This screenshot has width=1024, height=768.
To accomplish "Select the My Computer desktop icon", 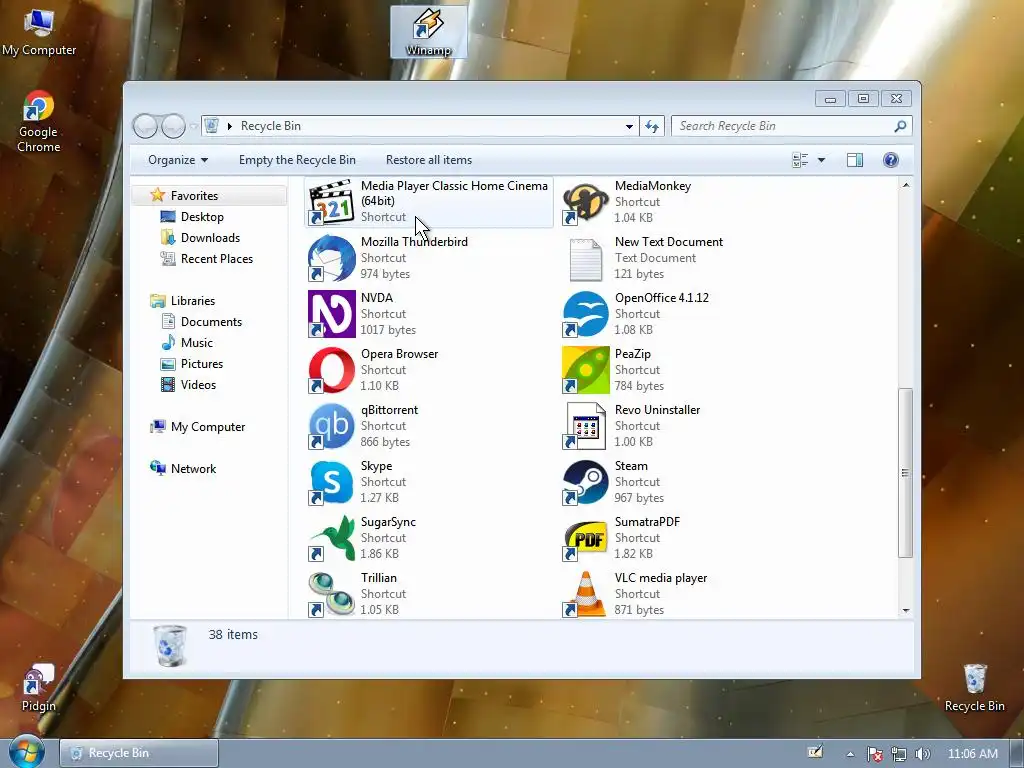I will point(39,33).
